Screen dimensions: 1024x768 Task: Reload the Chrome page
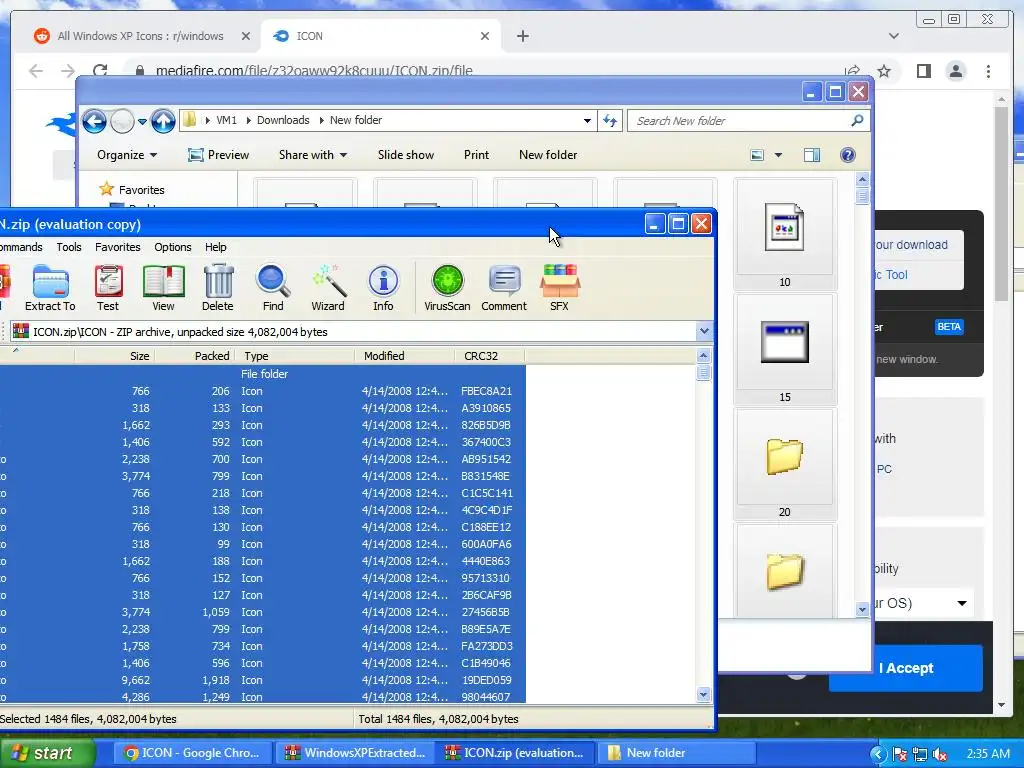(x=100, y=71)
